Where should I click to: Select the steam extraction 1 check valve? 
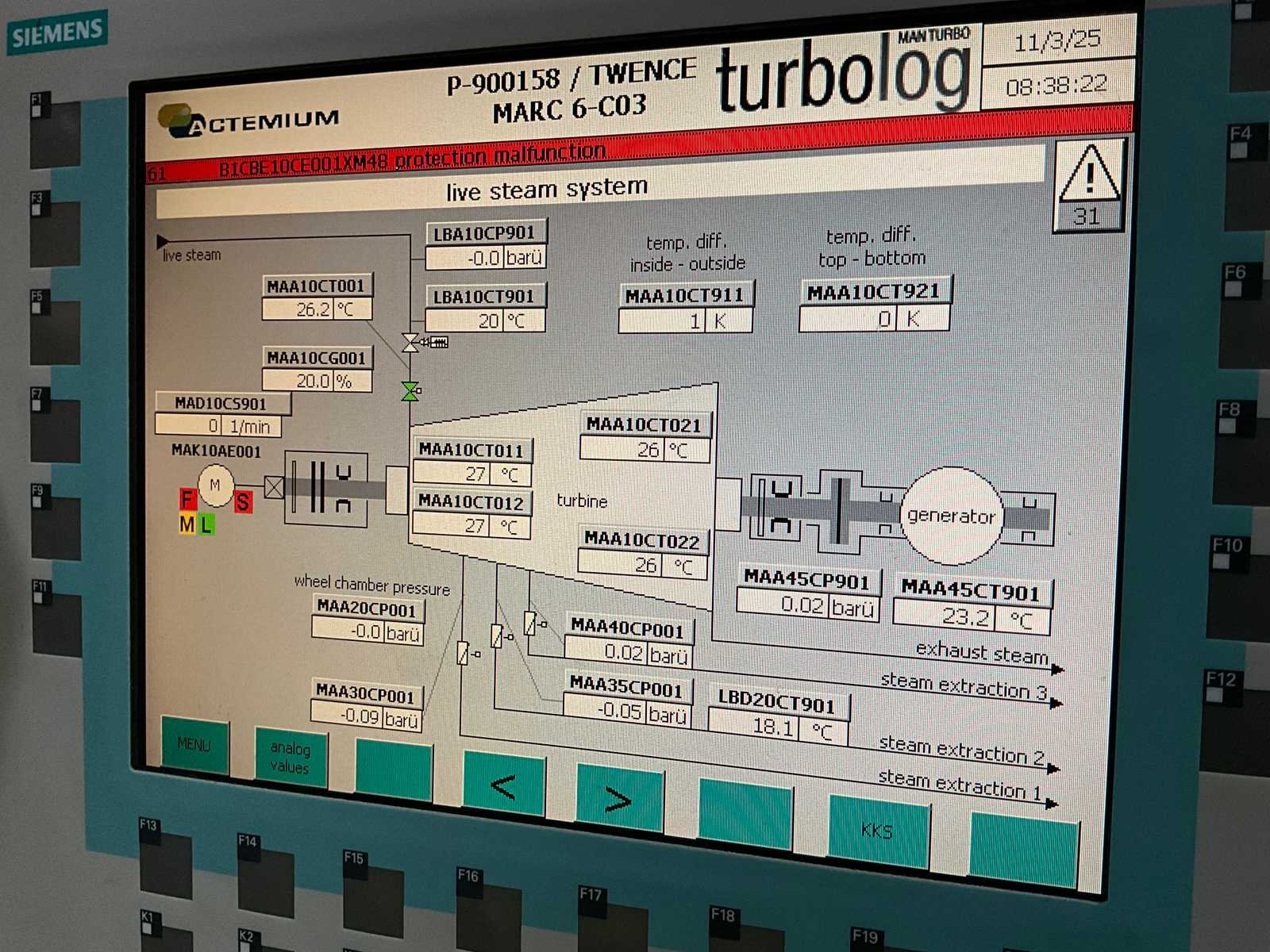click(464, 653)
